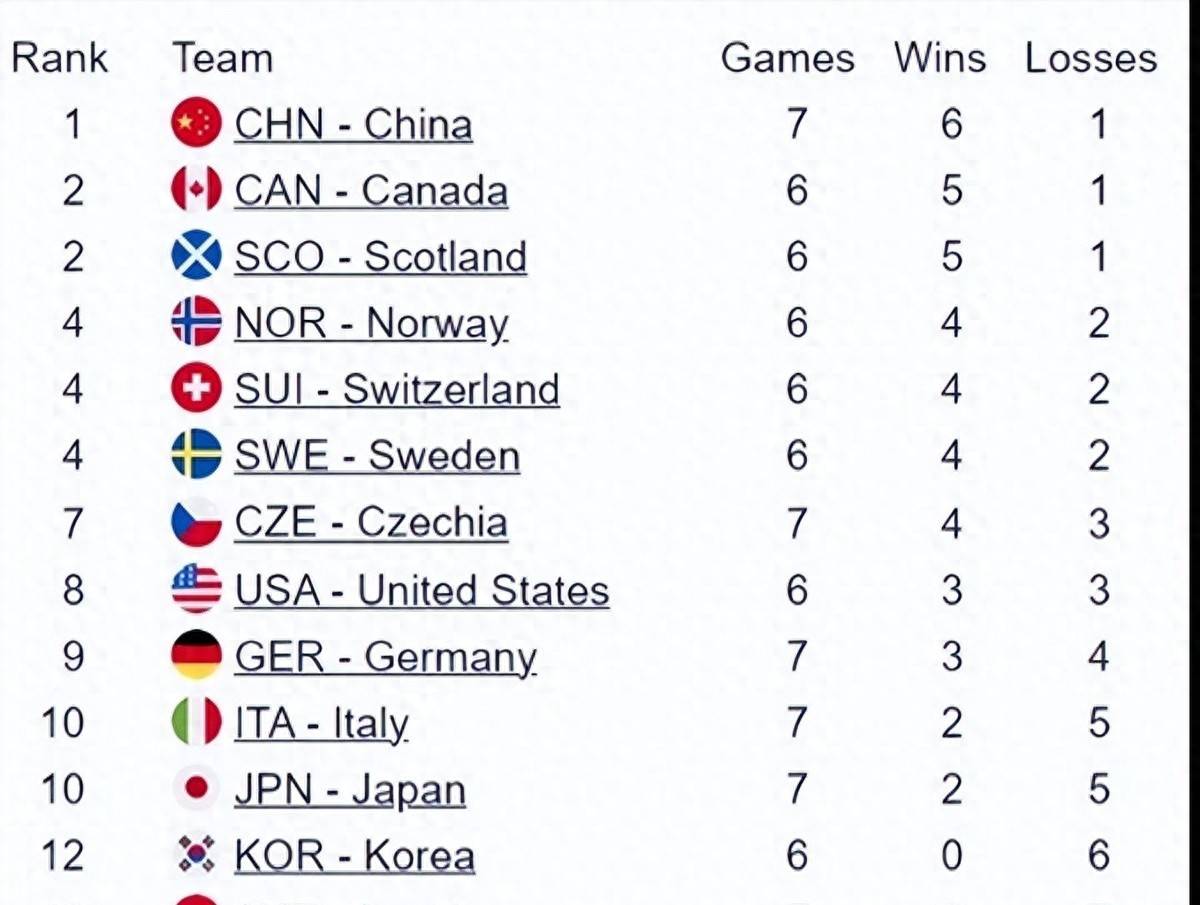Click the Czechia flag icon
Image resolution: width=1200 pixels, height=905 pixels.
coord(196,522)
